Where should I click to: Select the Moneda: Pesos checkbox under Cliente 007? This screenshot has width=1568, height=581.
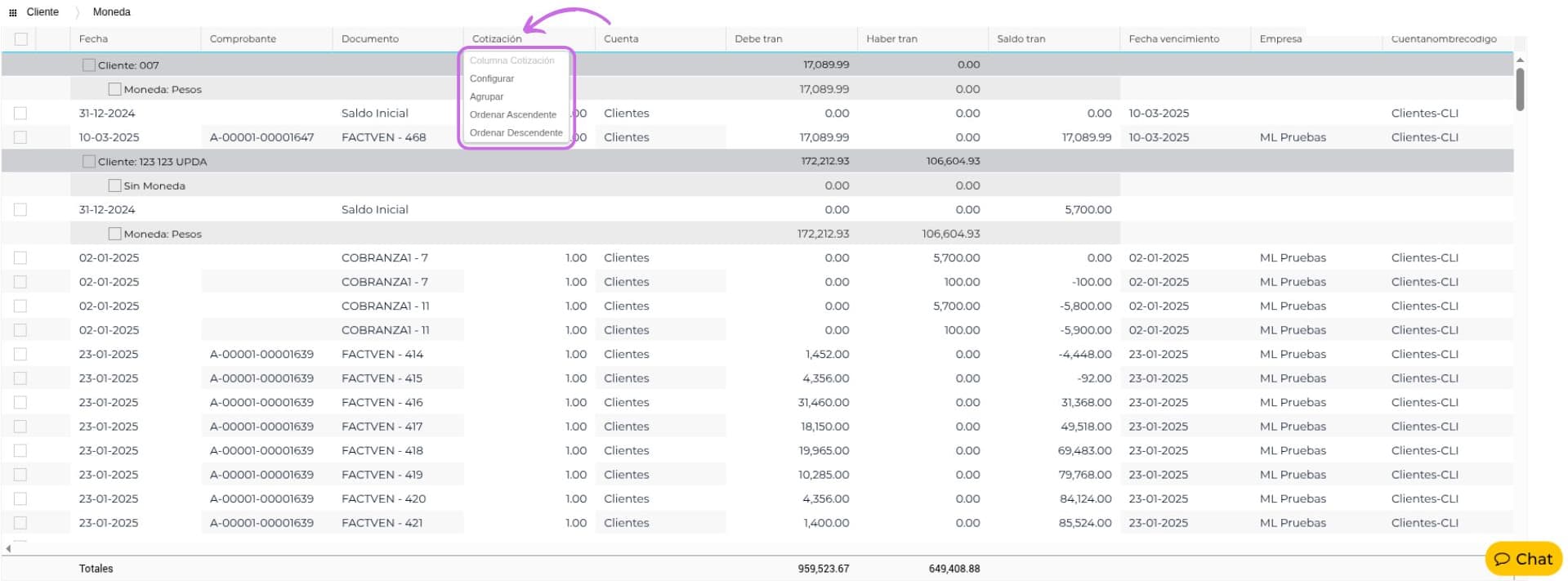point(114,89)
